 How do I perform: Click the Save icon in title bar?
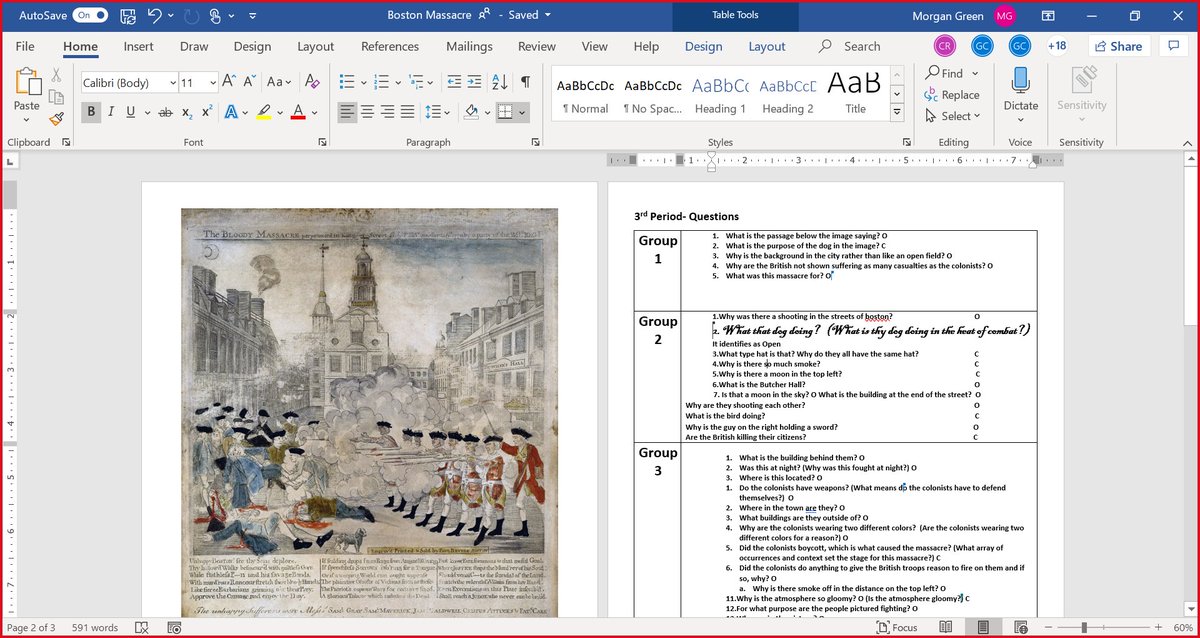pyautogui.click(x=128, y=16)
